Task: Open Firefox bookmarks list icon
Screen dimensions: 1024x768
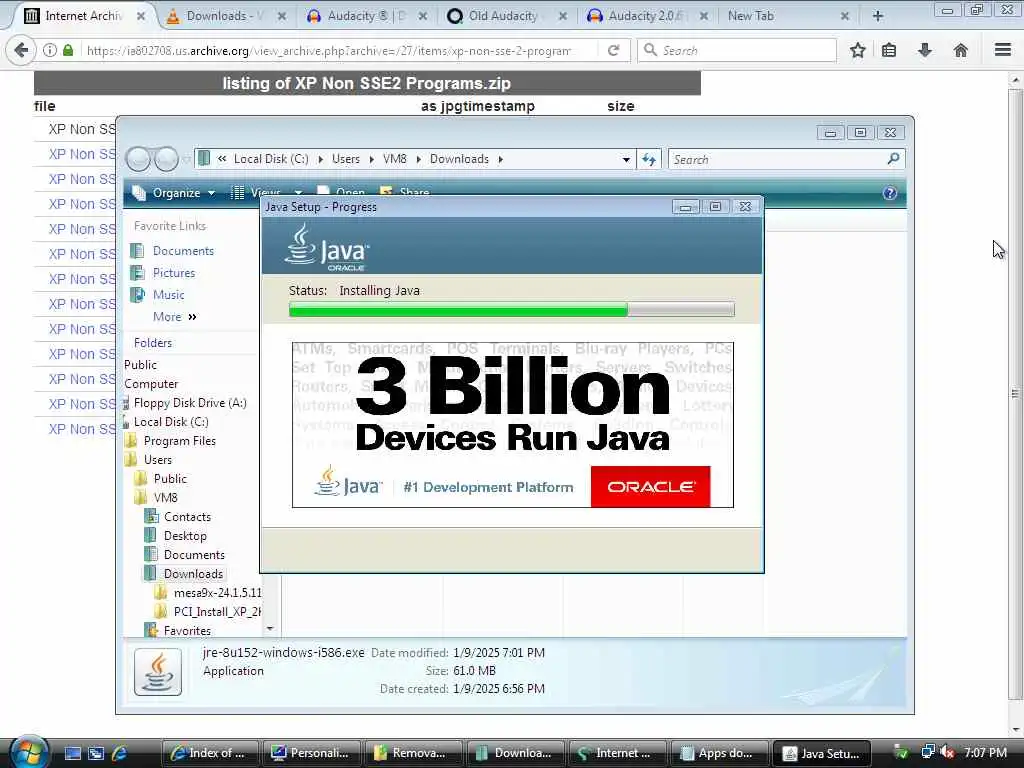Action: [x=889, y=50]
